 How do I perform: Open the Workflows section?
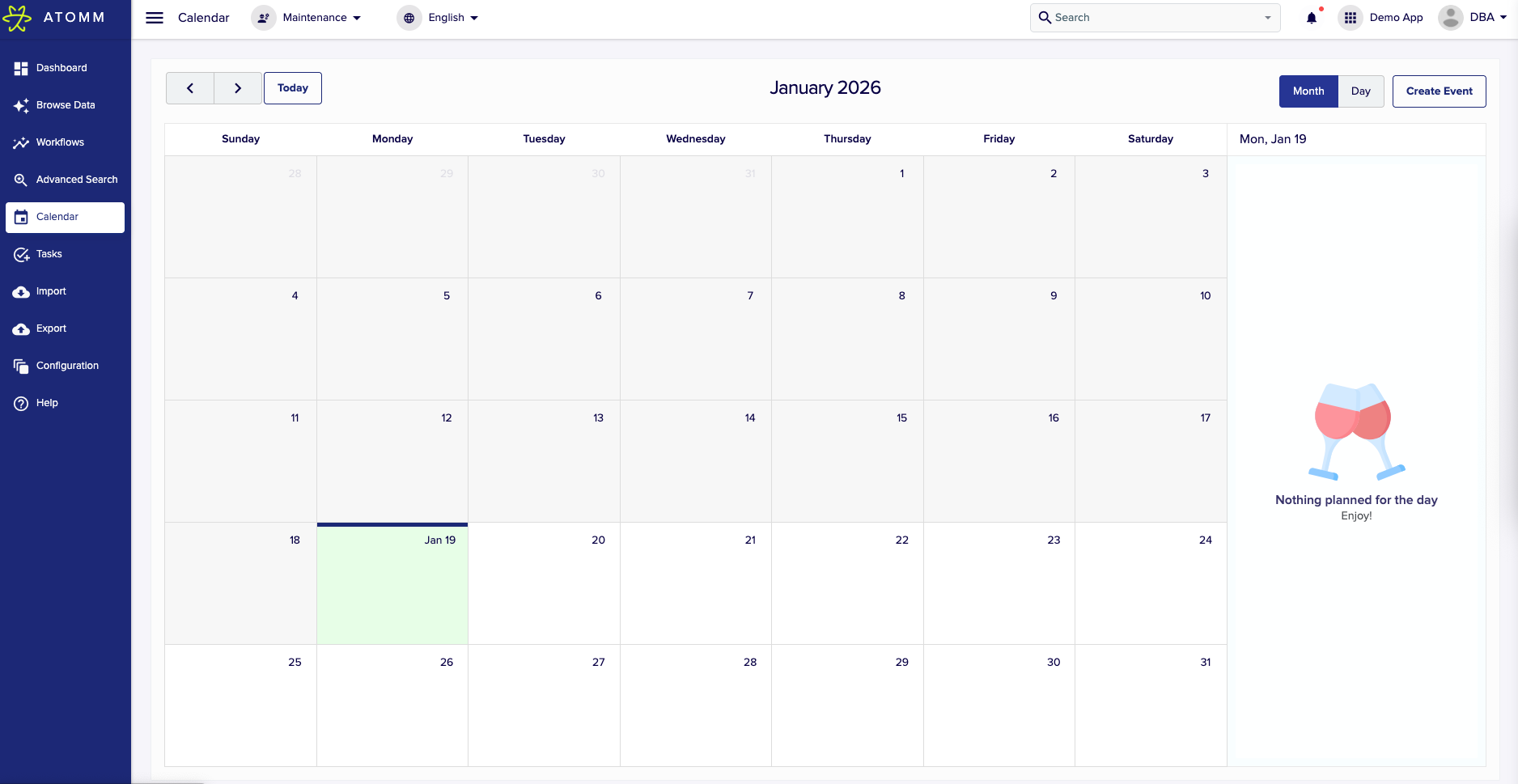(59, 142)
